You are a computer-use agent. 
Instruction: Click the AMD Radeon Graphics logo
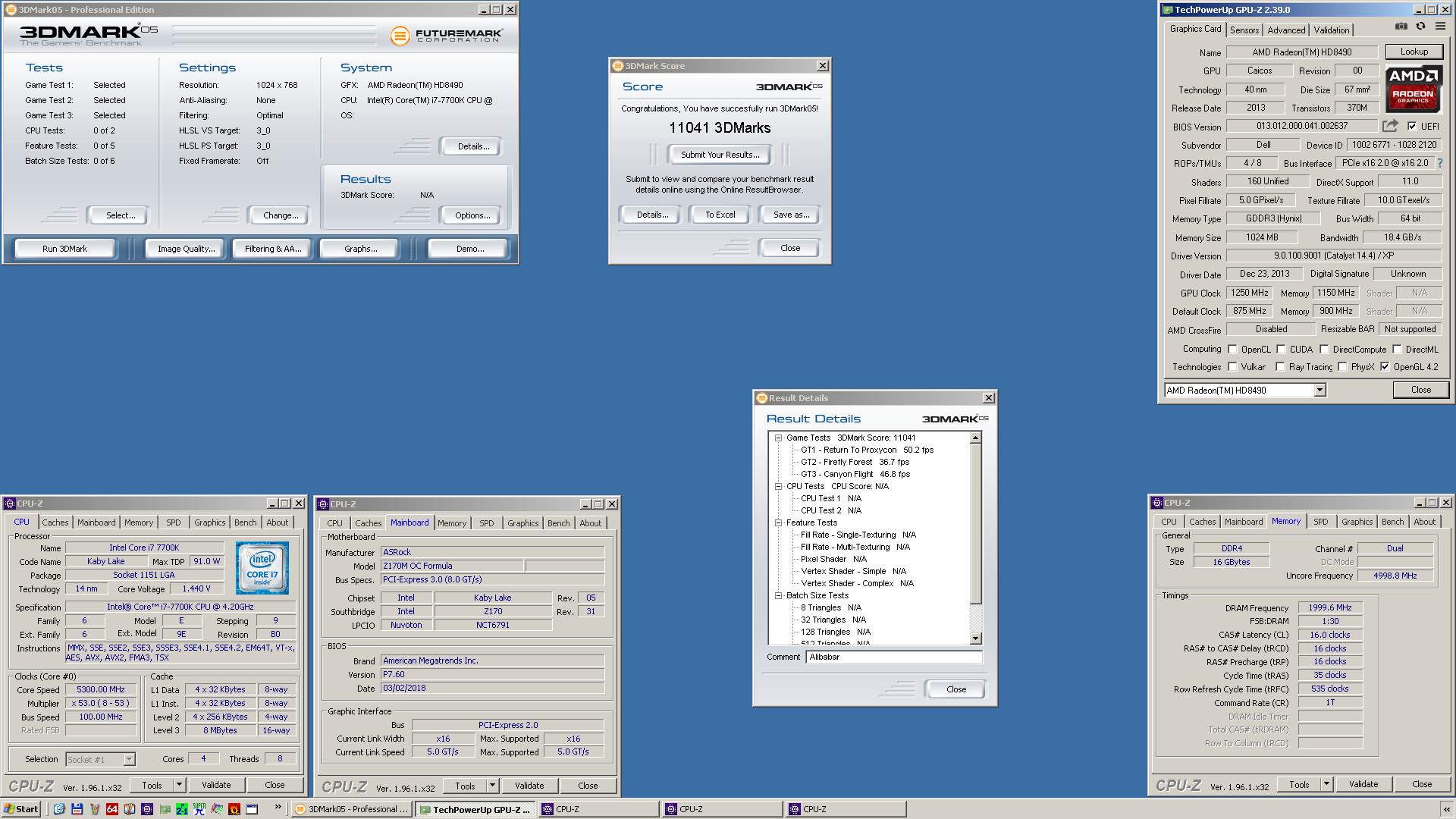click(1414, 90)
